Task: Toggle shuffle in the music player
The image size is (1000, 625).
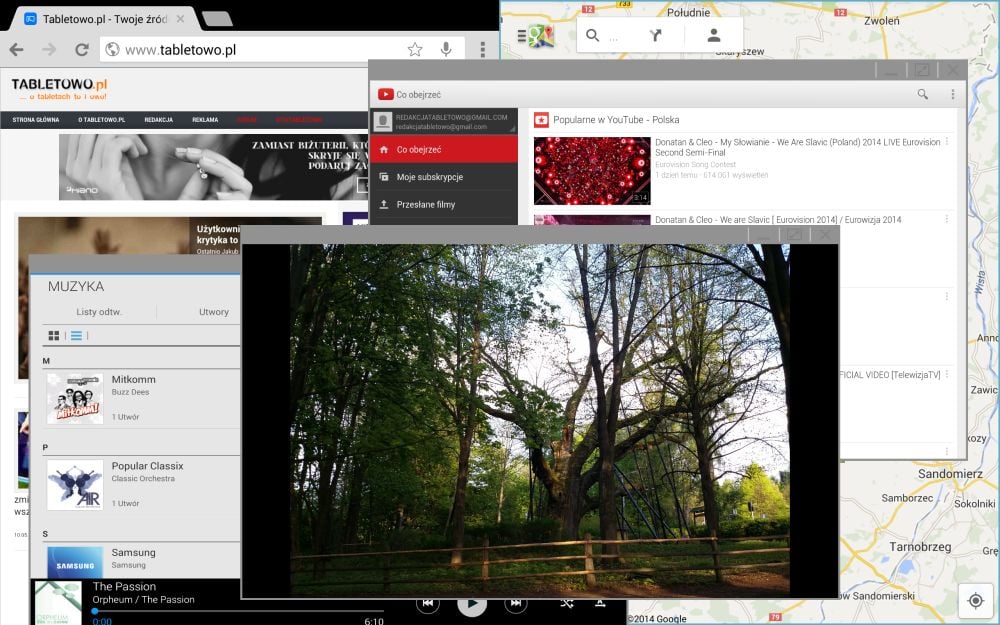Action: (x=567, y=603)
